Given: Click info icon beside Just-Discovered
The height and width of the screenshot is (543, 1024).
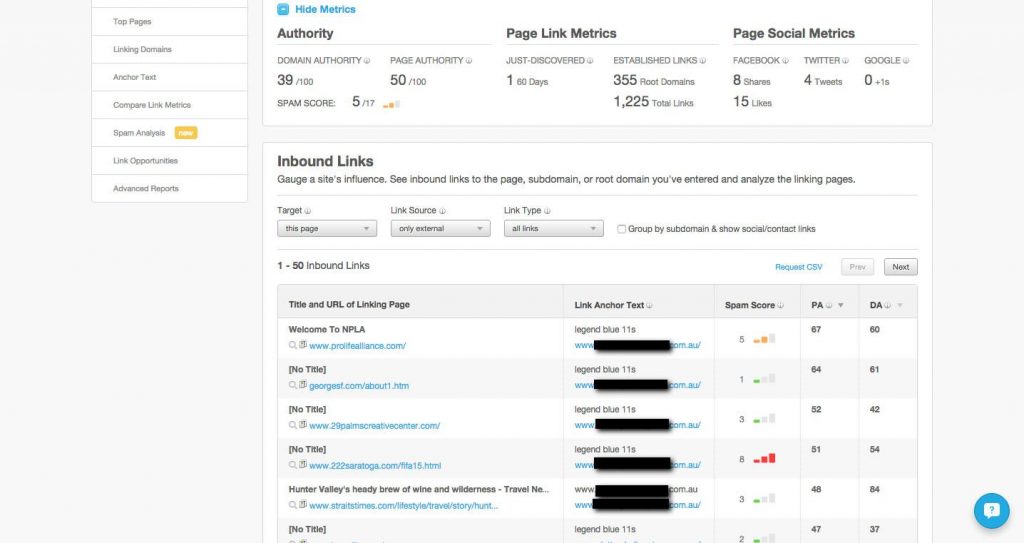Looking at the screenshot, I should click(590, 61).
